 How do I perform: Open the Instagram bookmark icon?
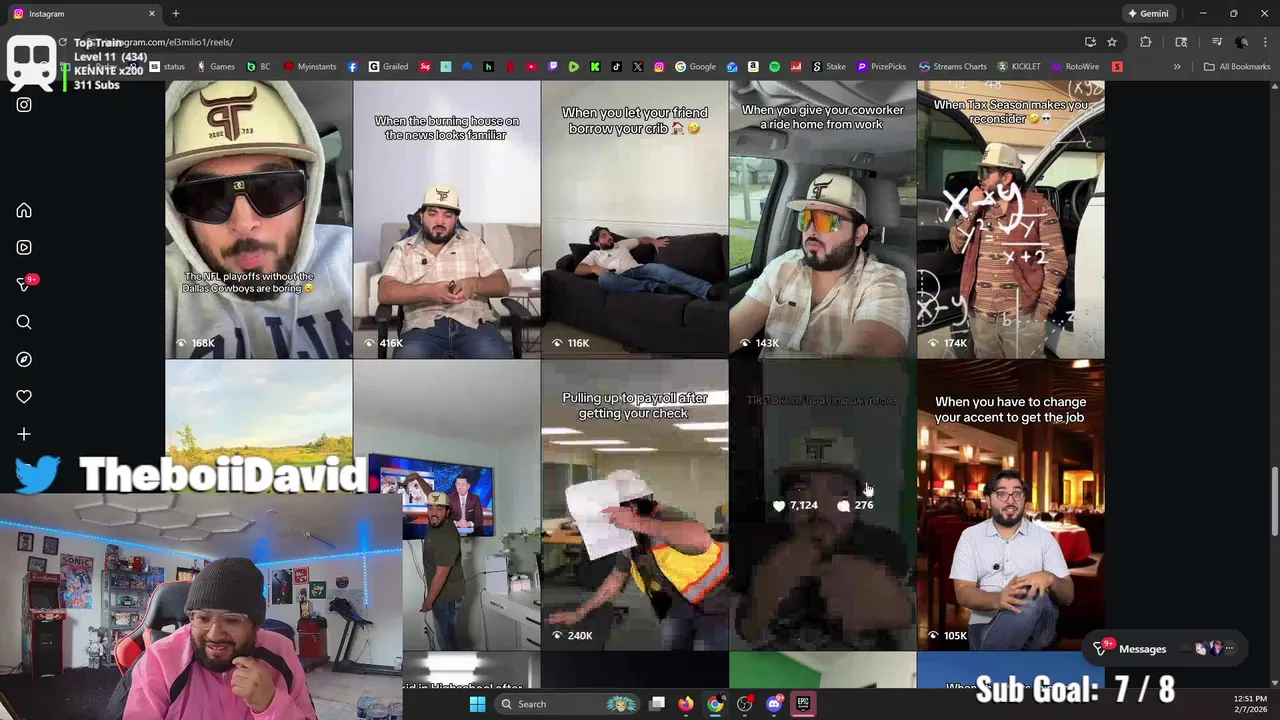[x=659, y=67]
